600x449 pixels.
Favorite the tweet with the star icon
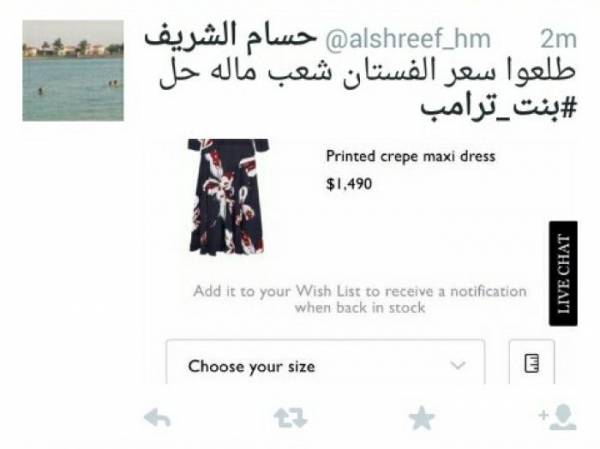(x=421, y=418)
